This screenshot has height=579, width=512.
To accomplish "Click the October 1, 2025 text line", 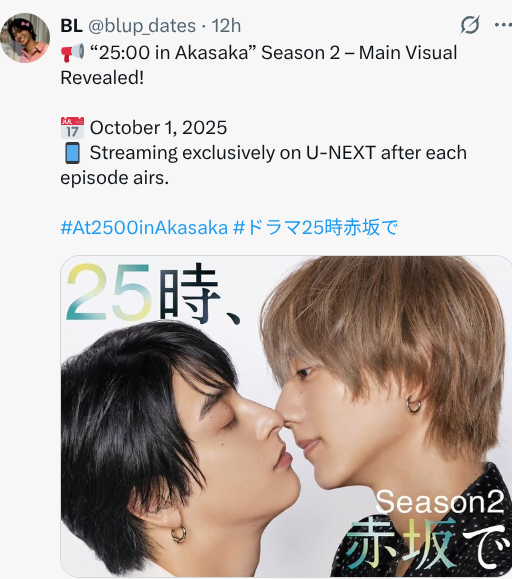I will point(158,128).
